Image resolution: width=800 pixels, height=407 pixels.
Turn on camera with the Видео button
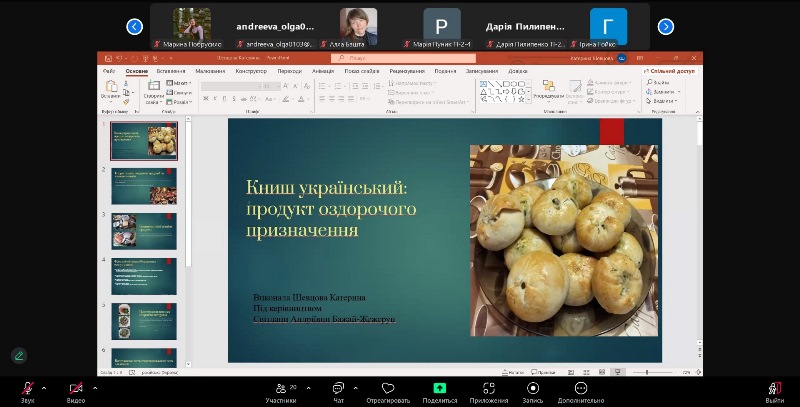coord(76,388)
